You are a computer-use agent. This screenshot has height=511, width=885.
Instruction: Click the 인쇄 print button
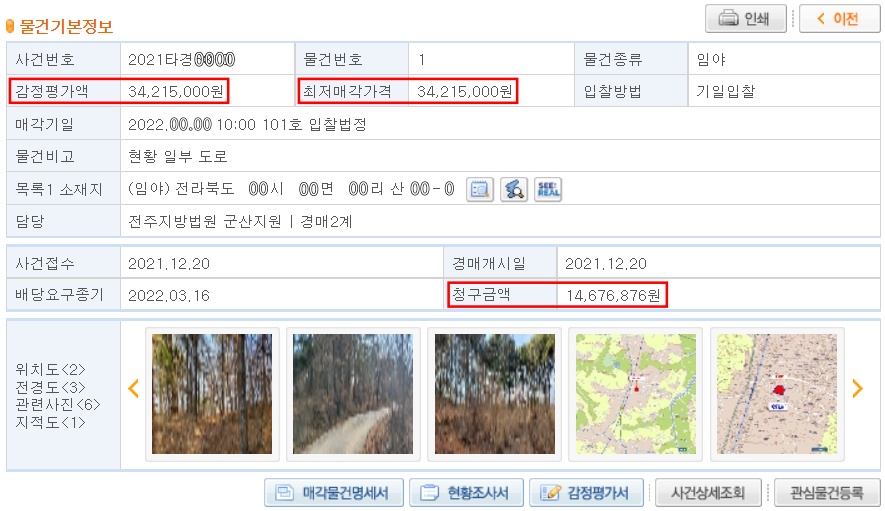point(745,19)
